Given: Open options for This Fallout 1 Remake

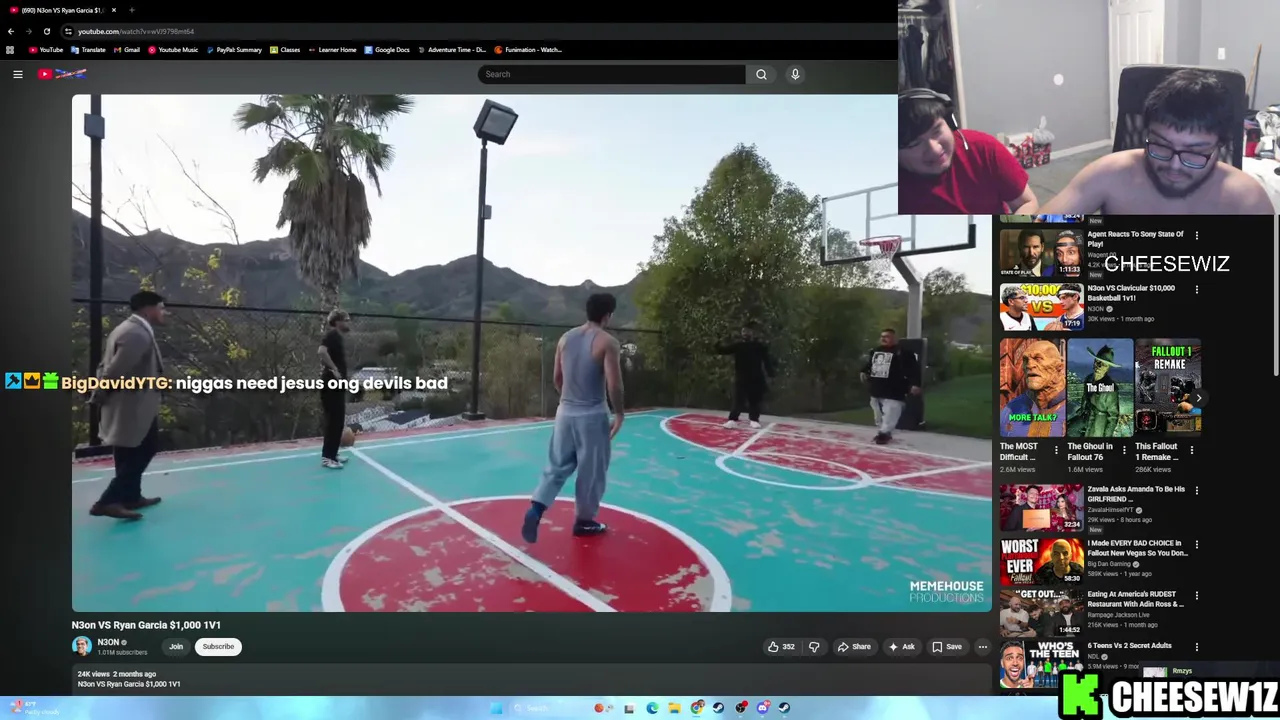Looking at the screenshot, I should click(1191, 450).
